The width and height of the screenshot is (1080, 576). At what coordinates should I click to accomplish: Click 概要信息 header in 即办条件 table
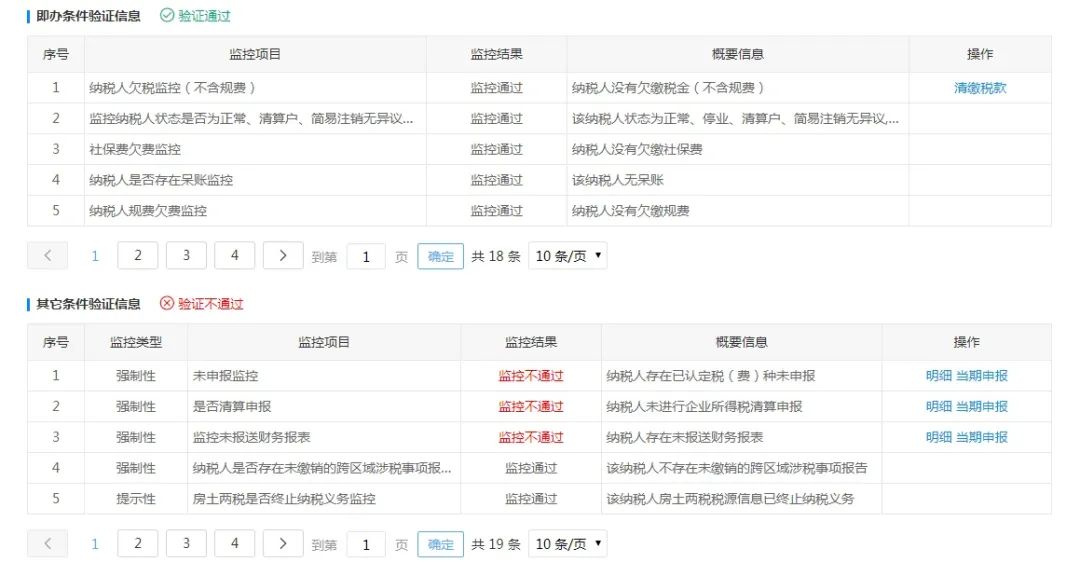738,54
